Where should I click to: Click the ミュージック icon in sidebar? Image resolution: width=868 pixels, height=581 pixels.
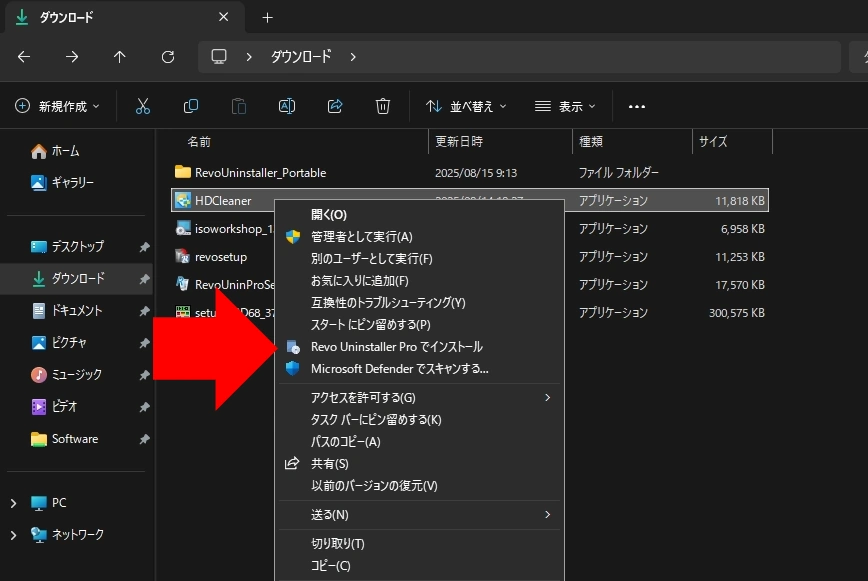pyautogui.click(x=39, y=375)
